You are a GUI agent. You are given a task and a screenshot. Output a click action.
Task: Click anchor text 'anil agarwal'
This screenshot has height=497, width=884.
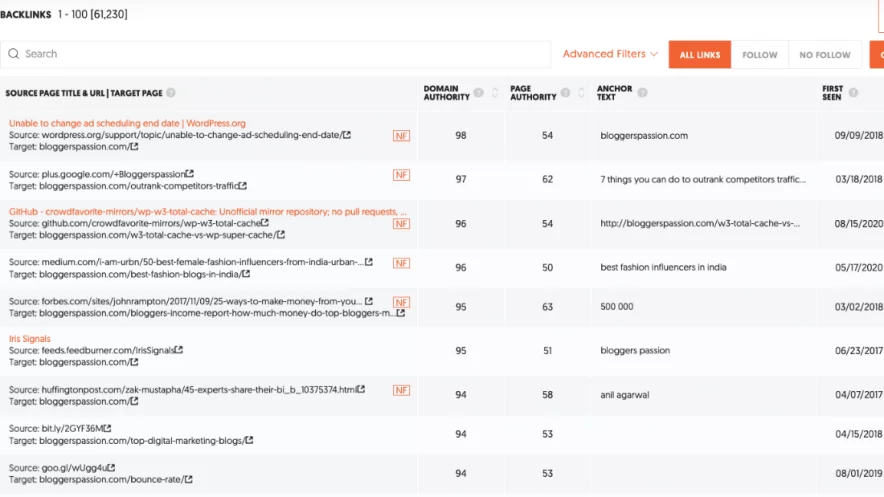625,394
